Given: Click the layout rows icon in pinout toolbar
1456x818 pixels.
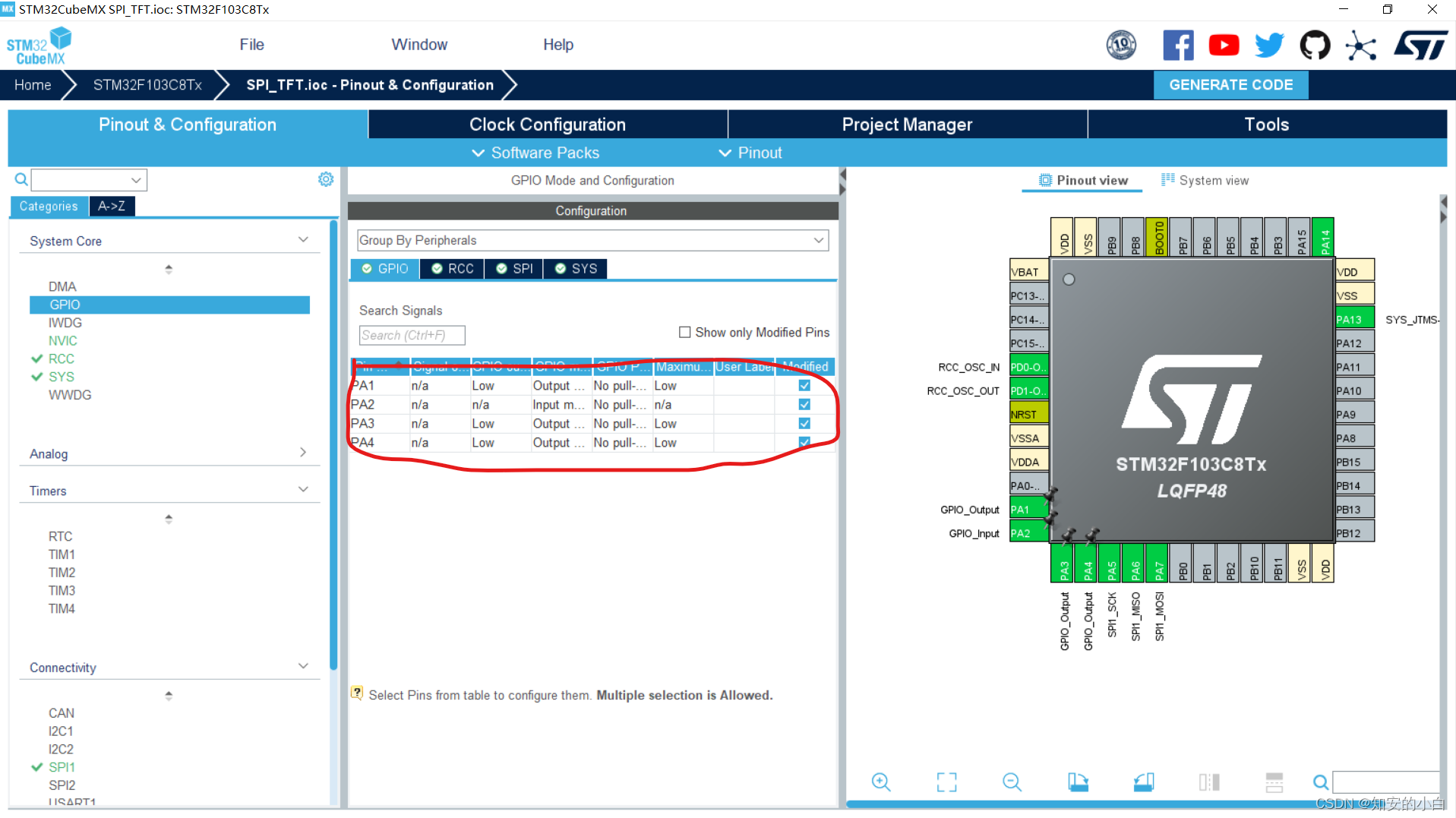Looking at the screenshot, I should (x=1274, y=782).
